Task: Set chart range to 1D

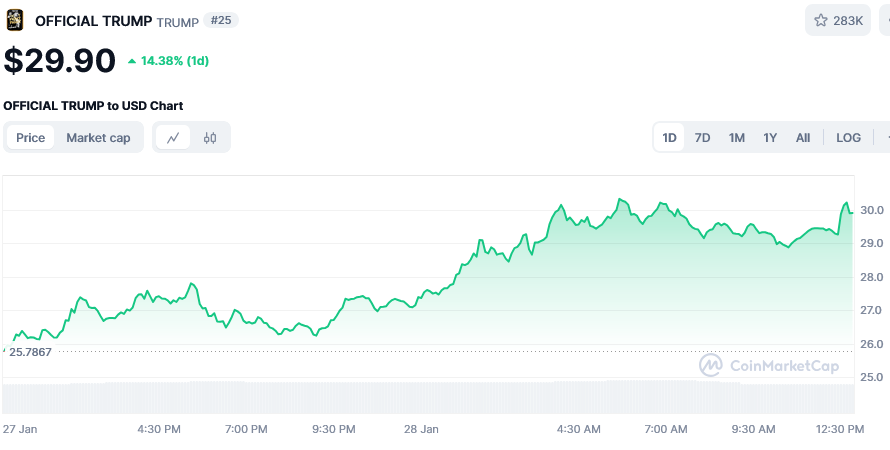Action: click(x=670, y=137)
